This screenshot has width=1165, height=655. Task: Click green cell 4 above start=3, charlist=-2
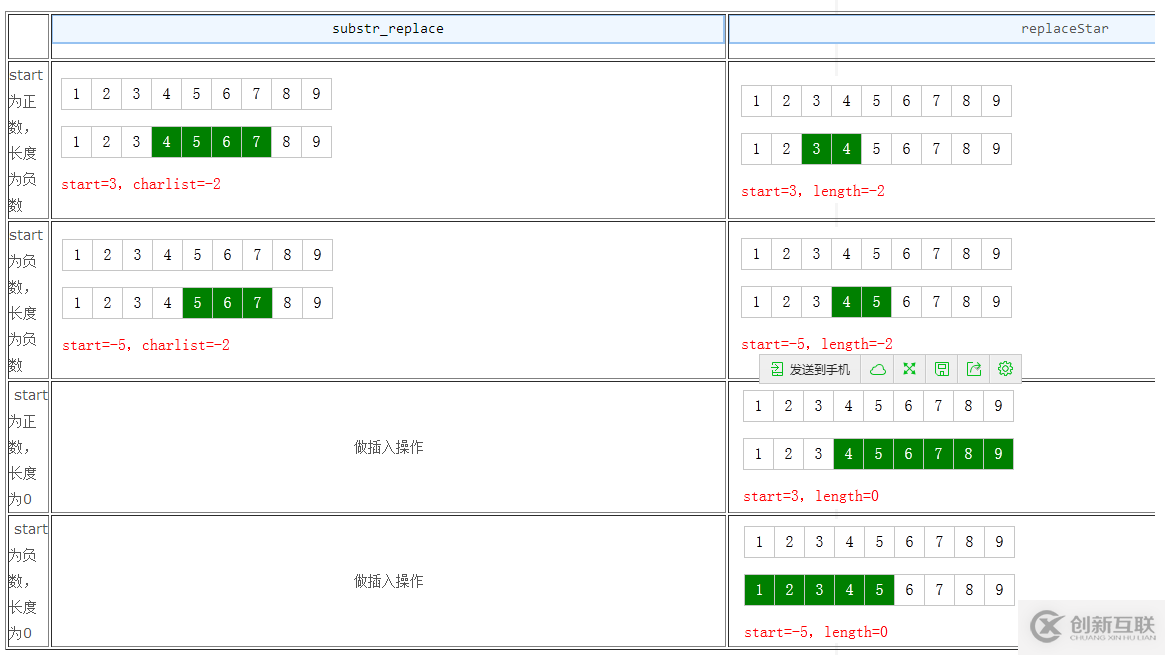[166, 142]
